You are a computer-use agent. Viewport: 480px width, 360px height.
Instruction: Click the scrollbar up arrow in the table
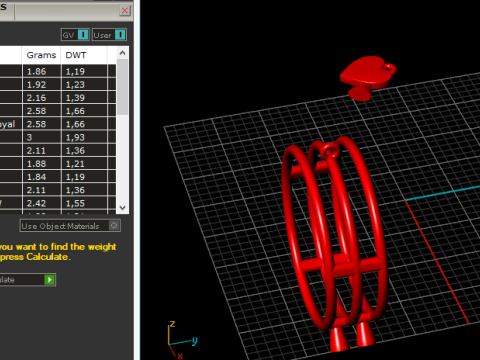[x=122, y=53]
